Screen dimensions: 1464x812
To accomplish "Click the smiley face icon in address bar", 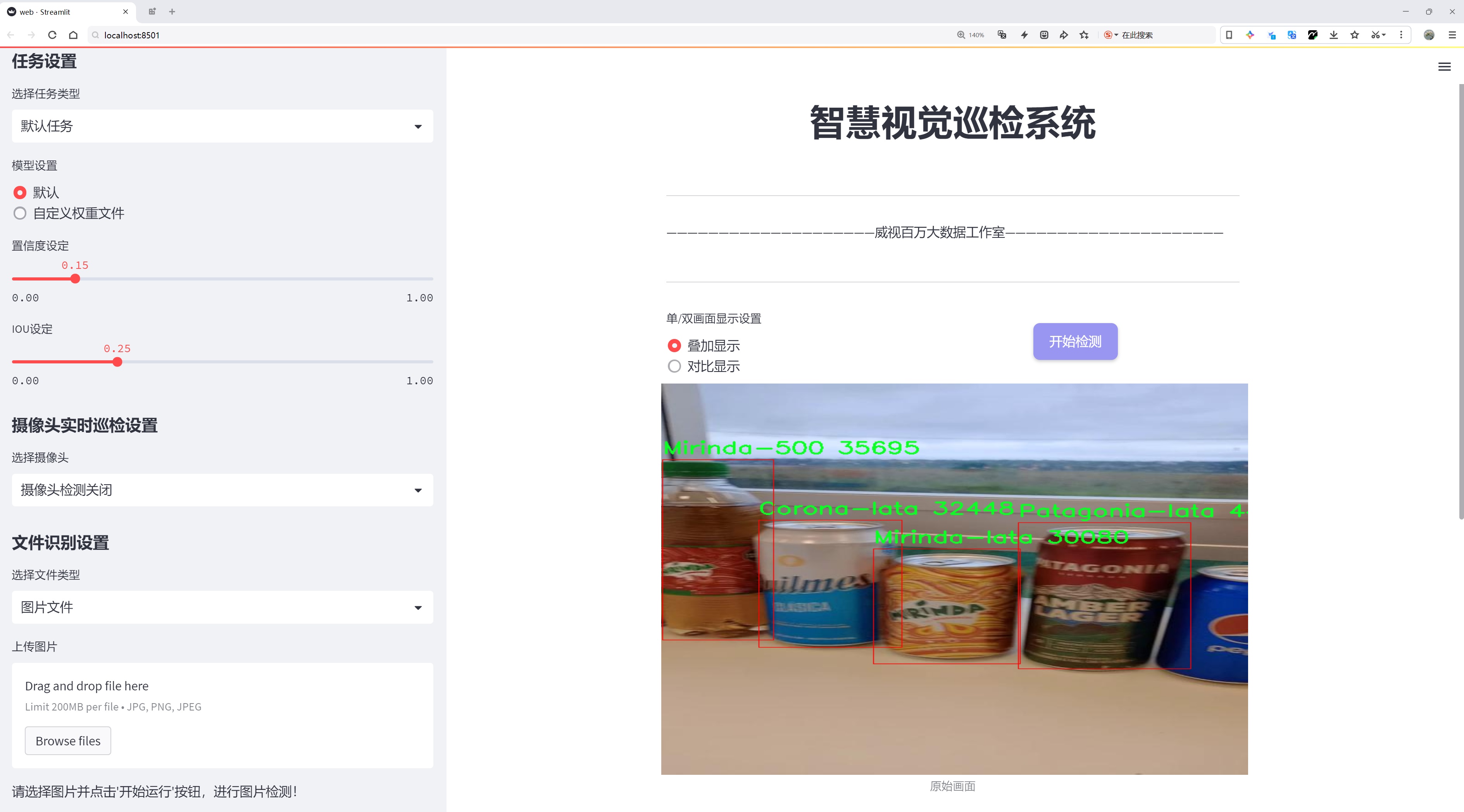I will (1044, 35).
